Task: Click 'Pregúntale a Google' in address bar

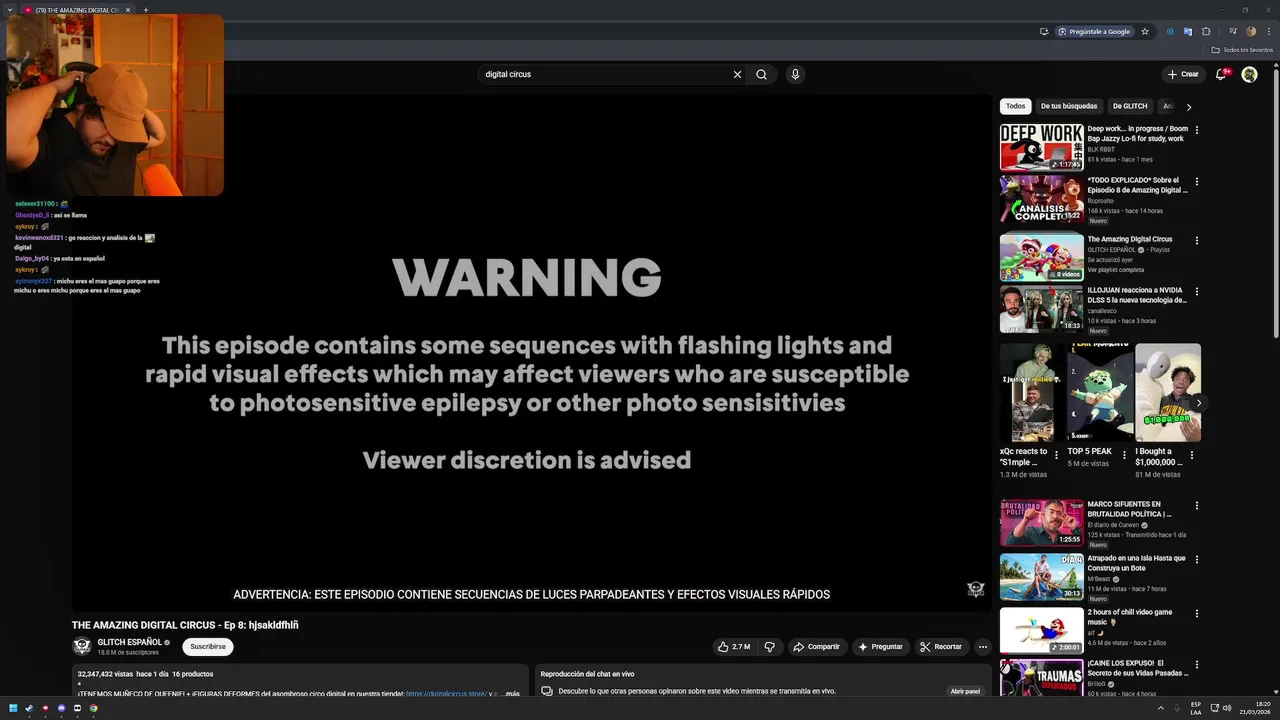Action: (1094, 31)
